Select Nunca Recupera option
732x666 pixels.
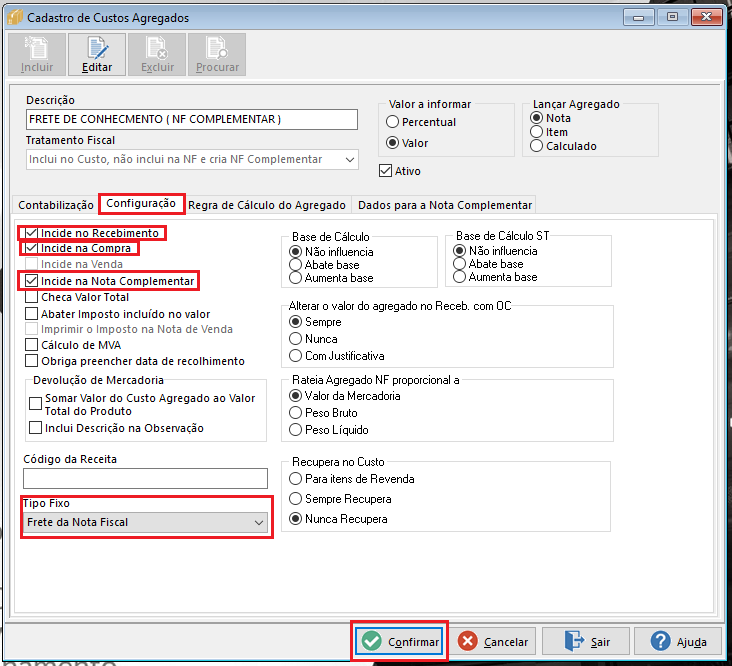coord(338,519)
